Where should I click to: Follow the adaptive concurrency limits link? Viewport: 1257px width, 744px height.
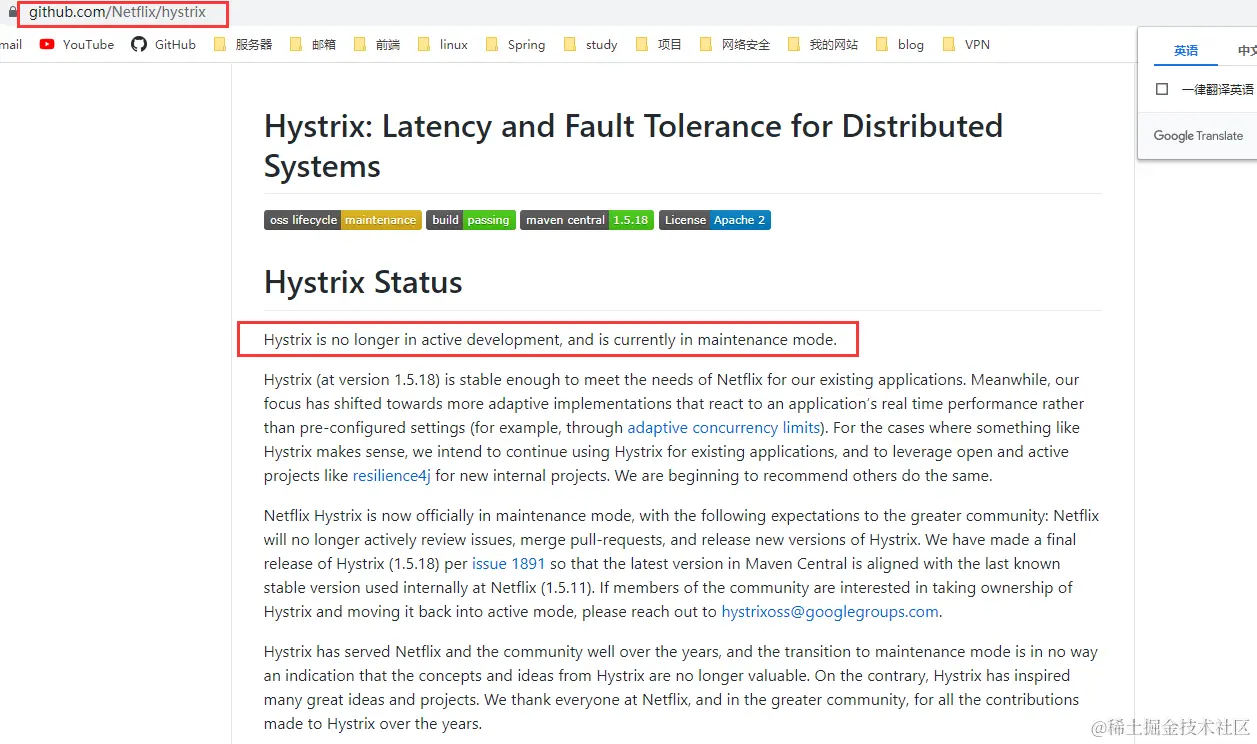[x=724, y=427]
